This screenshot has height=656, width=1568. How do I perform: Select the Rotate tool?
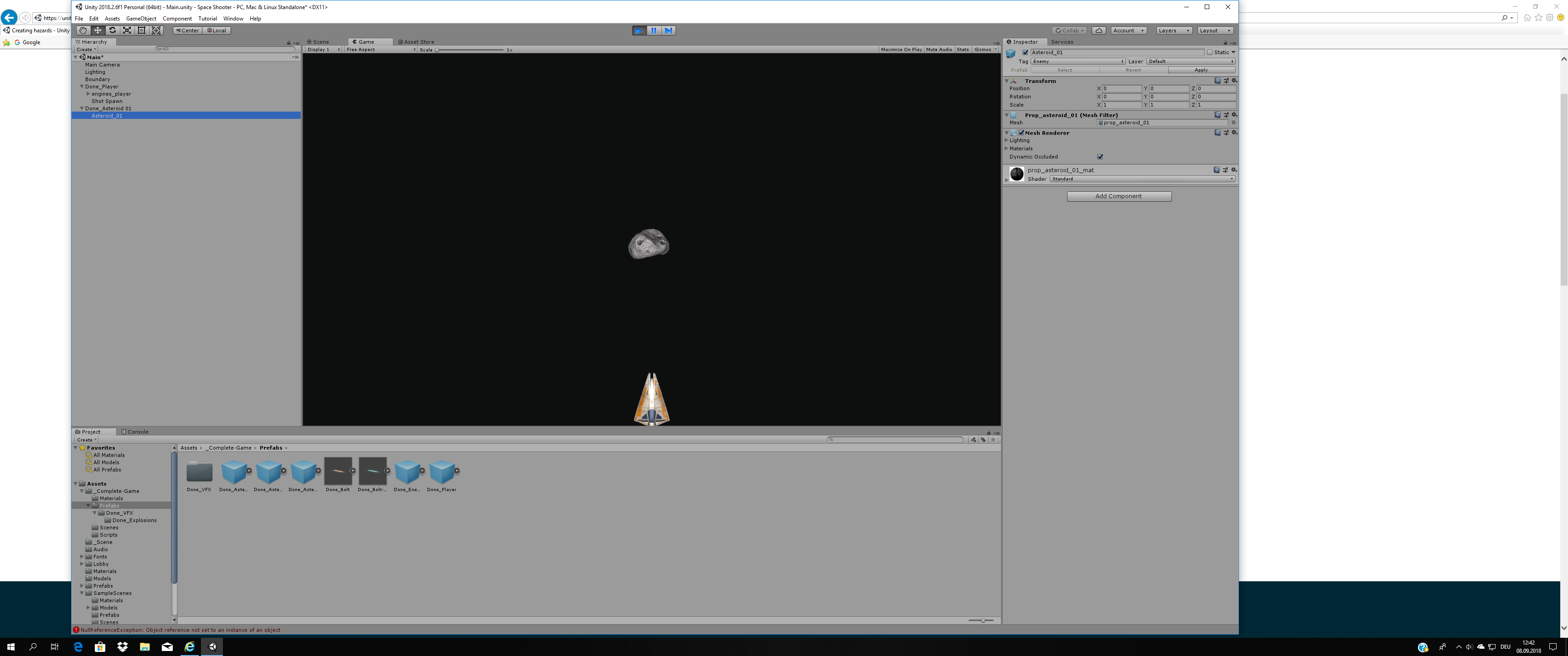(112, 31)
